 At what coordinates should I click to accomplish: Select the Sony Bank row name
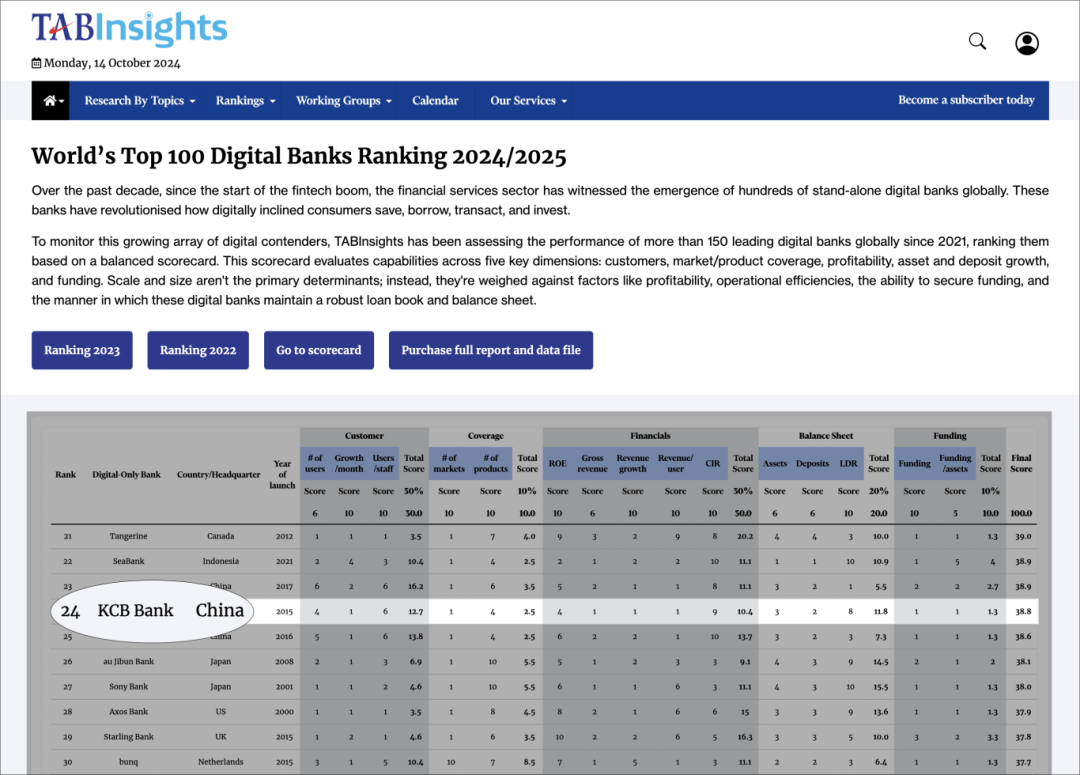pyautogui.click(x=129, y=687)
